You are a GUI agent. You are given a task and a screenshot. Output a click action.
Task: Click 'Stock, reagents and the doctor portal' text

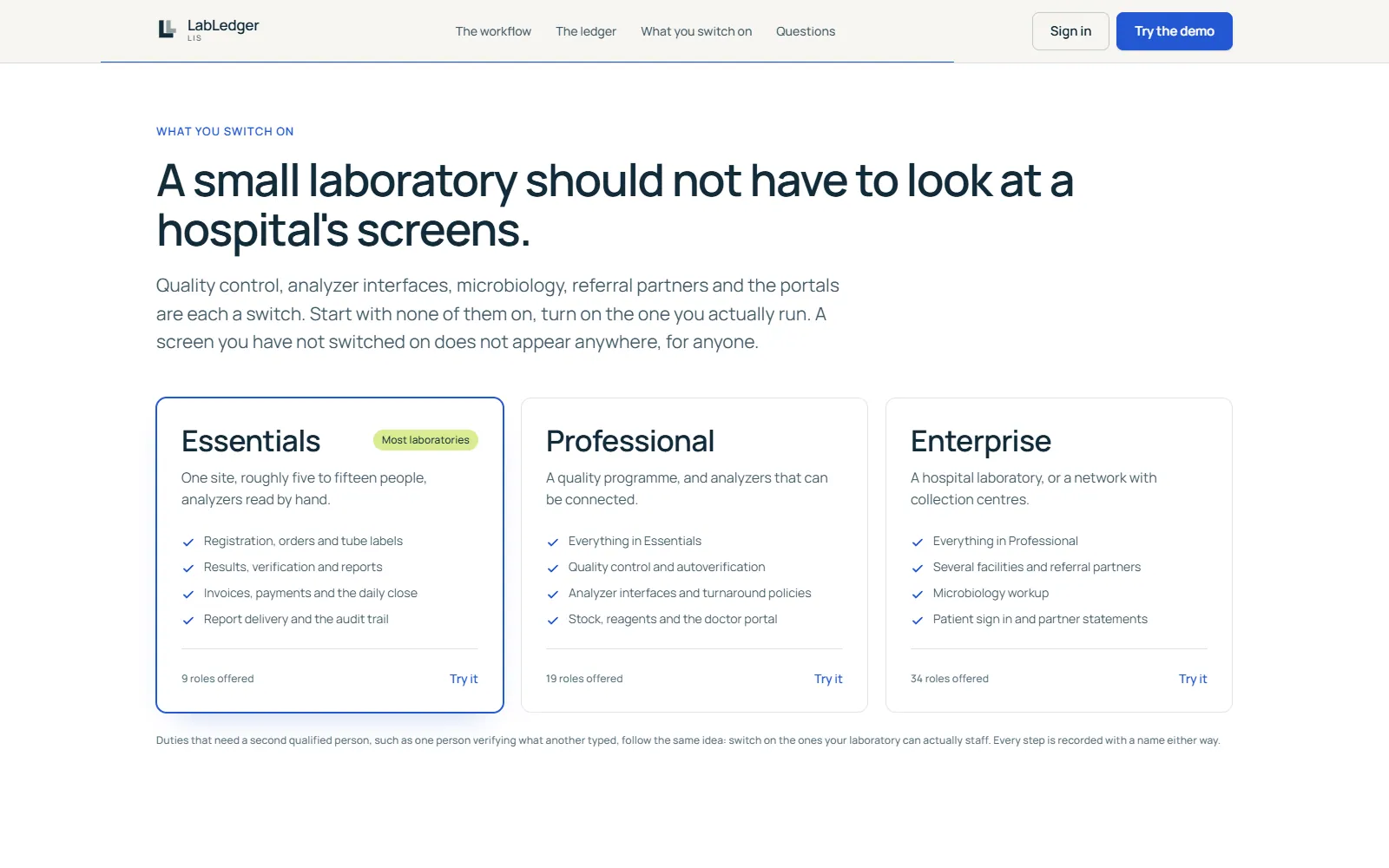673,619
